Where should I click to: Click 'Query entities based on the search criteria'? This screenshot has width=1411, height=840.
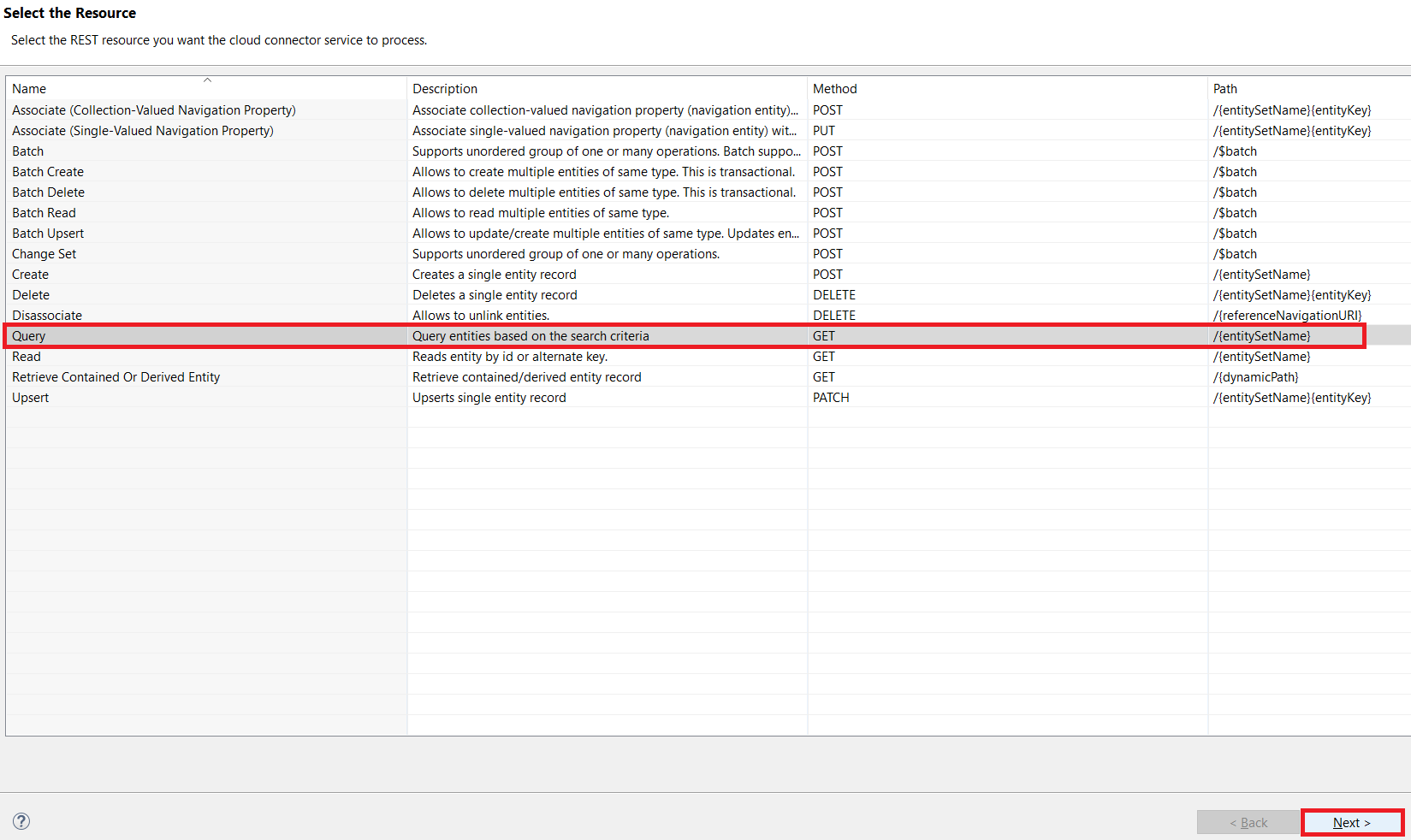click(531, 336)
